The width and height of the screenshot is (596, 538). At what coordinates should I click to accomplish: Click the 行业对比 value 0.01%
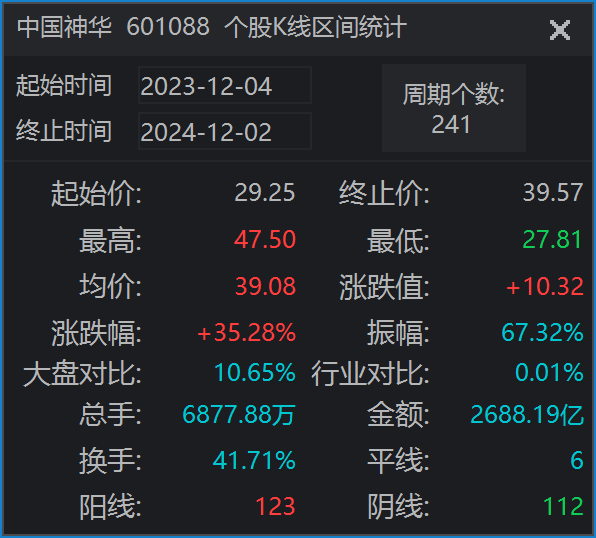[549, 372]
